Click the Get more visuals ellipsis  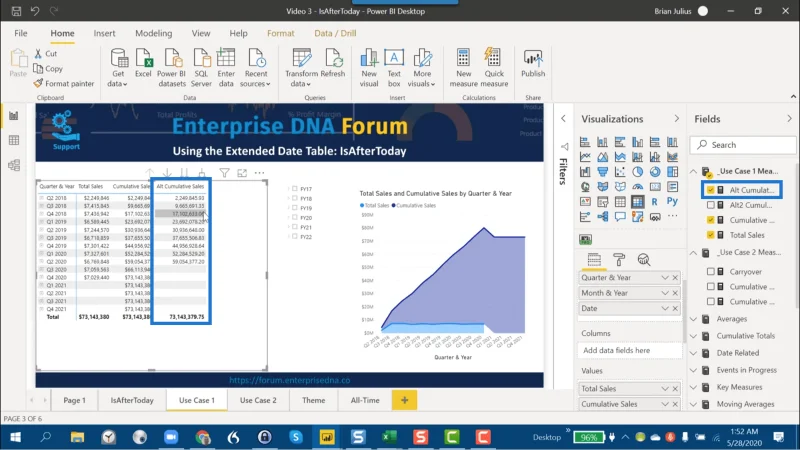tap(672, 216)
